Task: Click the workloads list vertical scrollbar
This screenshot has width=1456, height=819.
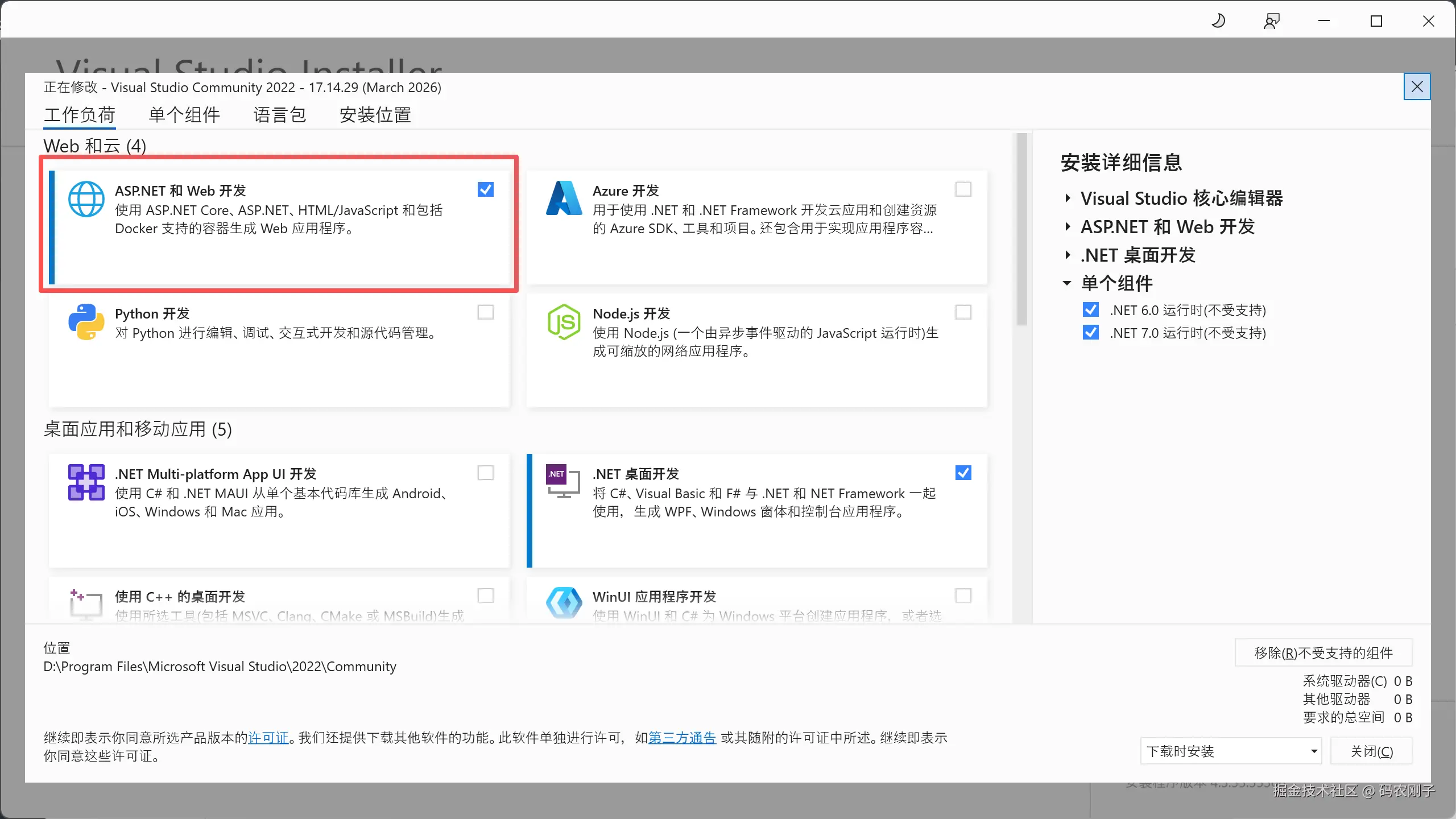Action: pyautogui.click(x=1022, y=229)
